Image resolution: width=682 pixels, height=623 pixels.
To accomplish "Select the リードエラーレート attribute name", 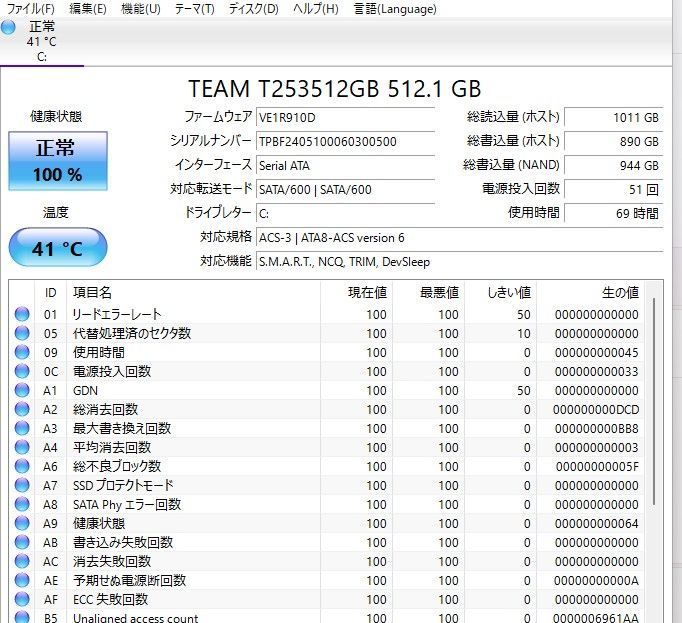I will pyautogui.click(x=117, y=314).
